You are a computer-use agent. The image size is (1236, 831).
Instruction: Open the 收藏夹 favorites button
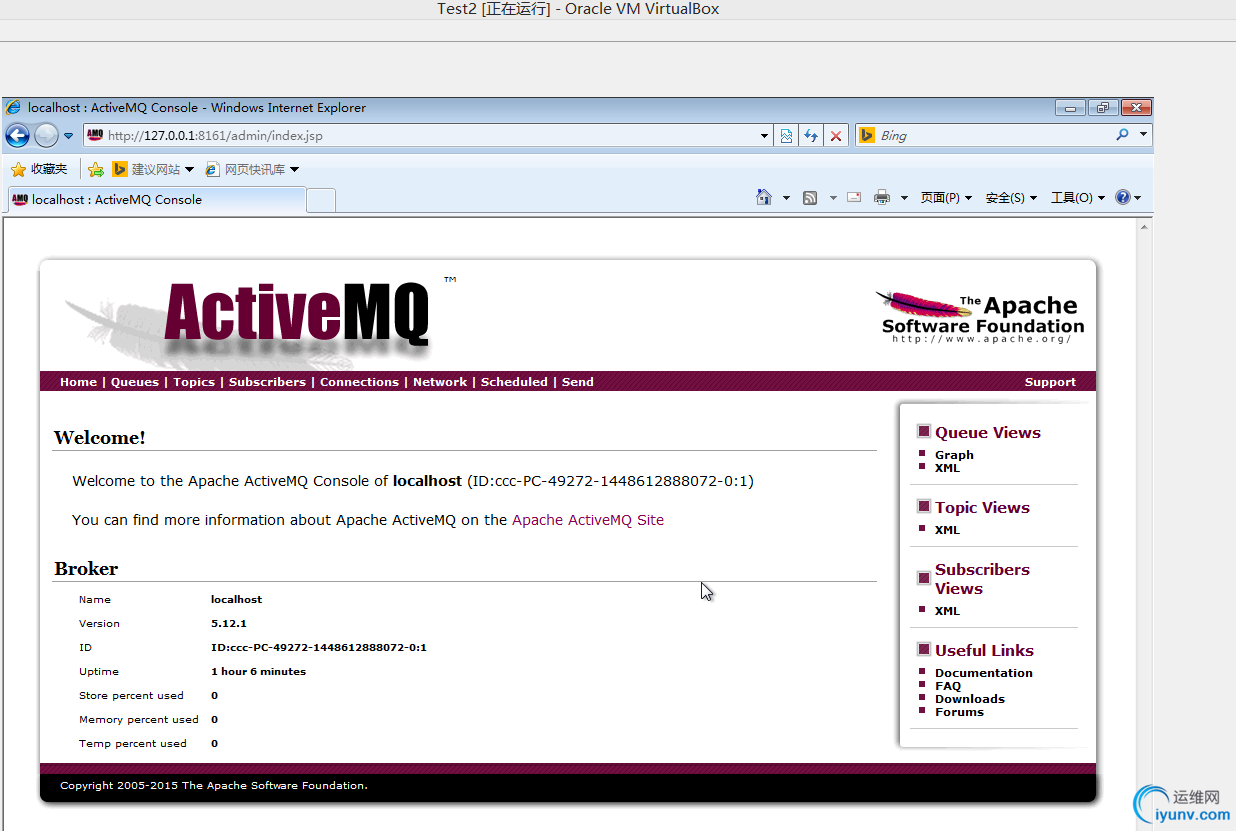point(39,169)
